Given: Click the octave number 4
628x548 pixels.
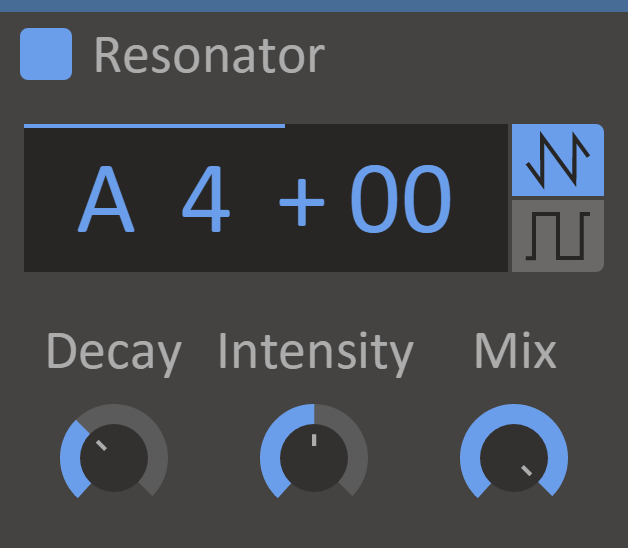Looking at the screenshot, I should coord(206,201).
